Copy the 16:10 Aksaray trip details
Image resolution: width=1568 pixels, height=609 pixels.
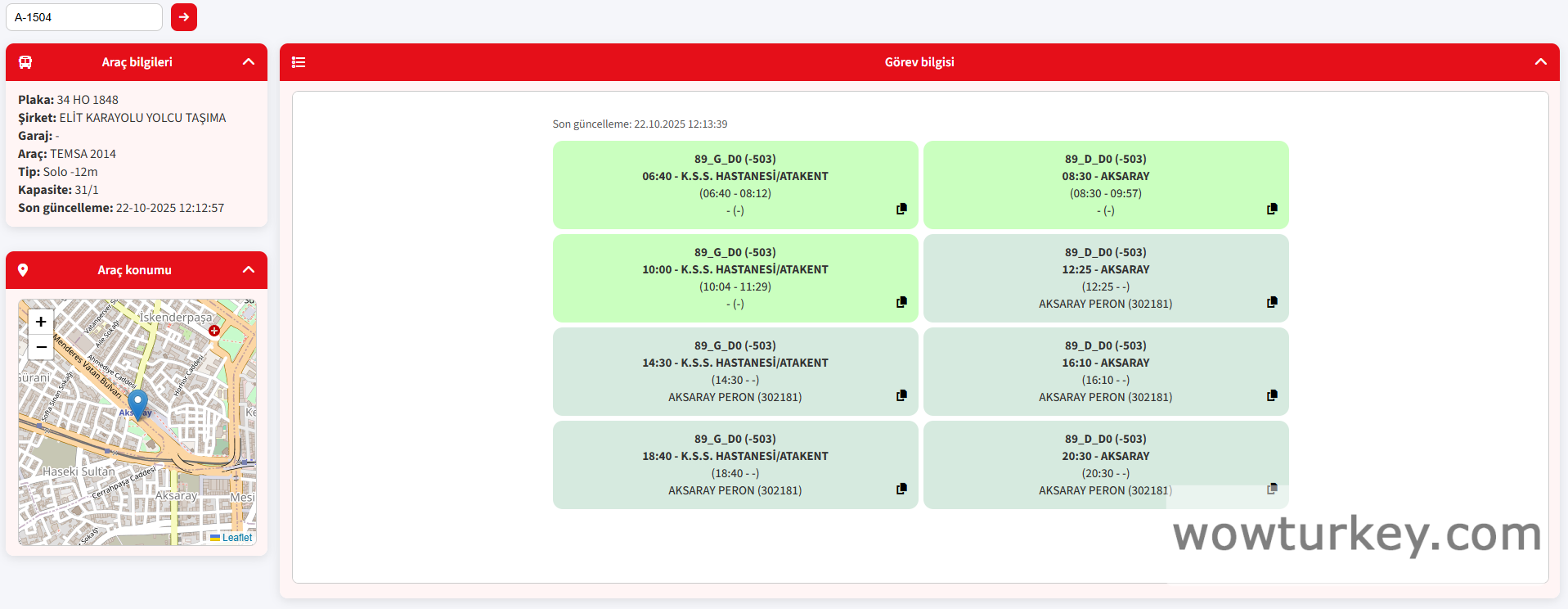click(x=1272, y=395)
